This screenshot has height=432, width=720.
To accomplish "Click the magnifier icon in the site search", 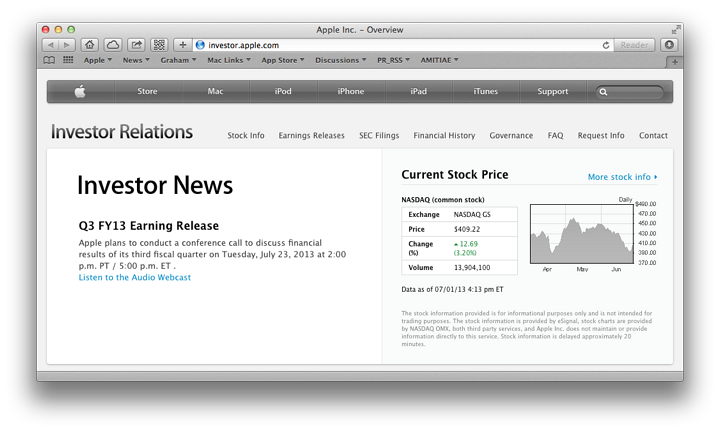I will (x=603, y=92).
